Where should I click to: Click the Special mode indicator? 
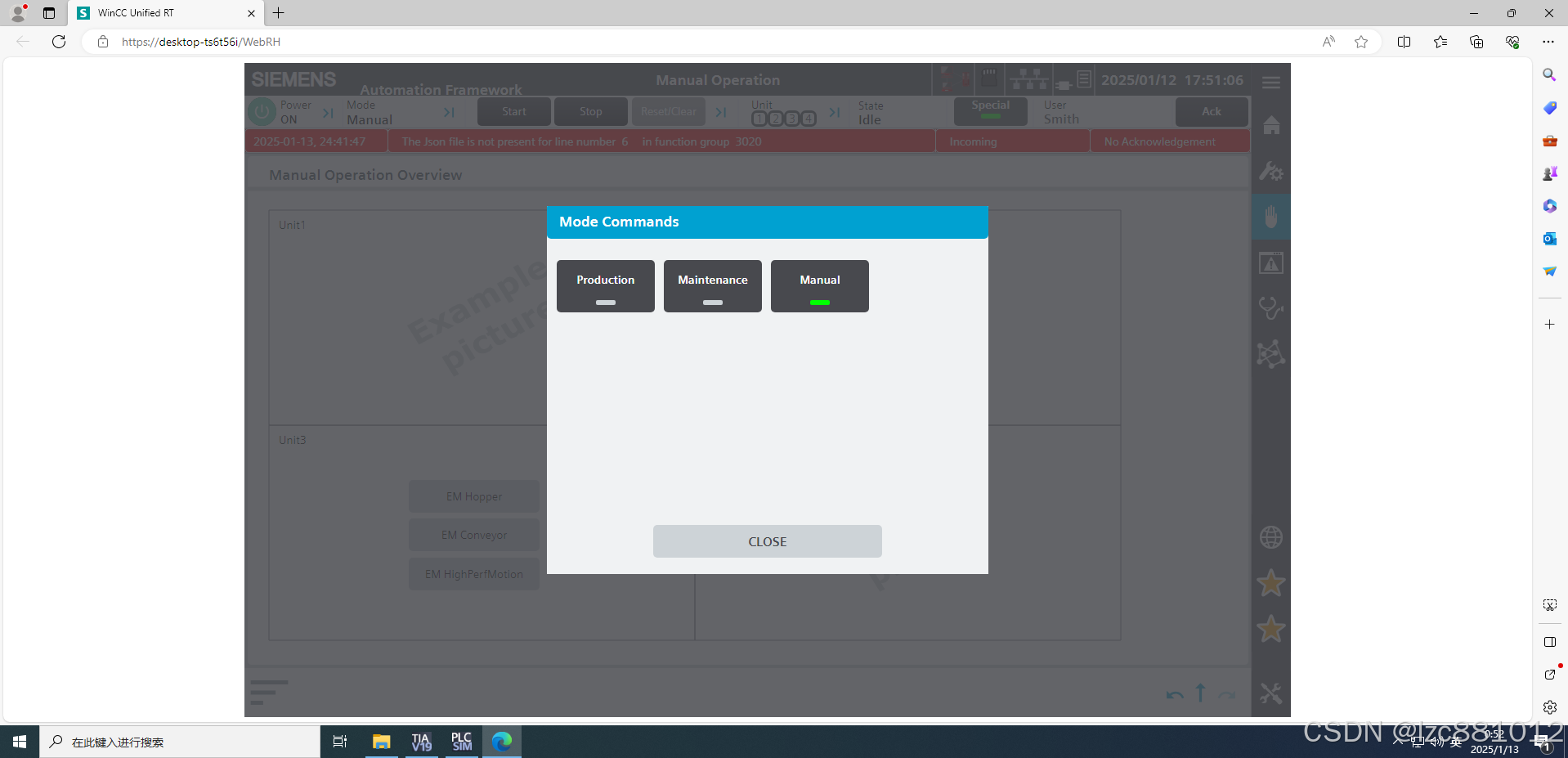(989, 110)
